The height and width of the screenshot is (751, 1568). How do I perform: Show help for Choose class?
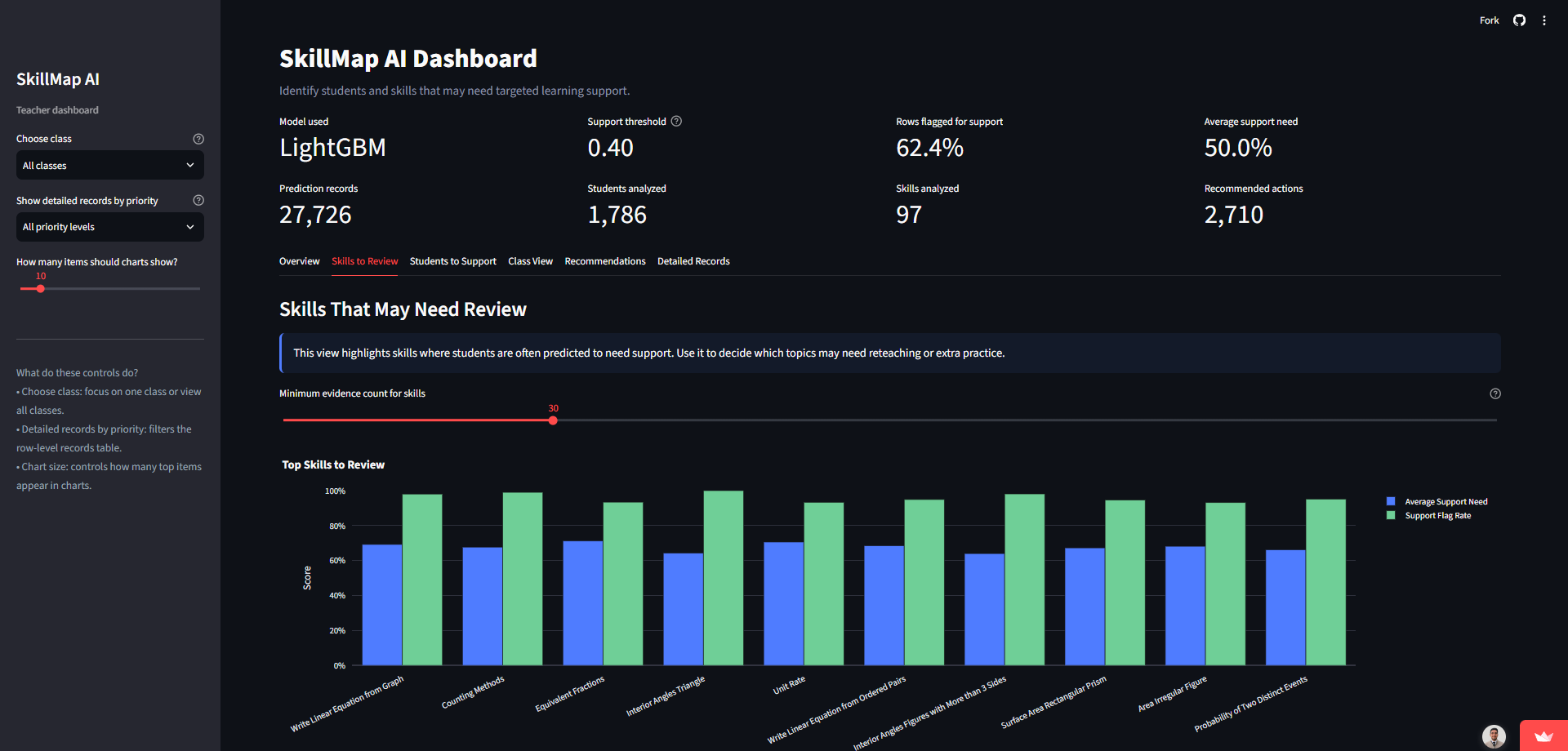click(198, 139)
